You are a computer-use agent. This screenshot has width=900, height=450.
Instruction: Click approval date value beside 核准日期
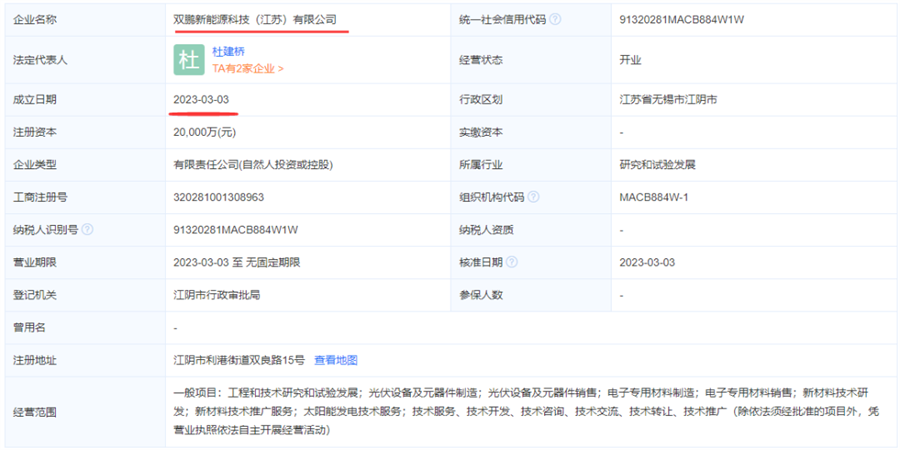click(x=647, y=263)
